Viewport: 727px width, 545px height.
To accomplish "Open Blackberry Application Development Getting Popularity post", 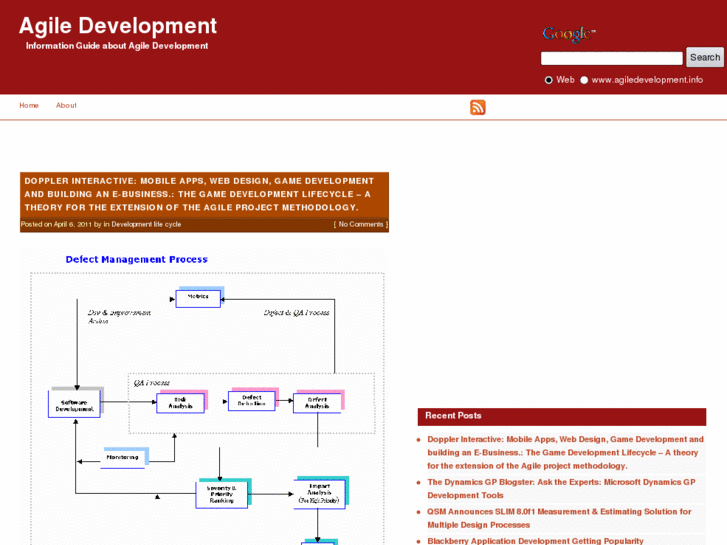I will pyautogui.click(x=535, y=541).
